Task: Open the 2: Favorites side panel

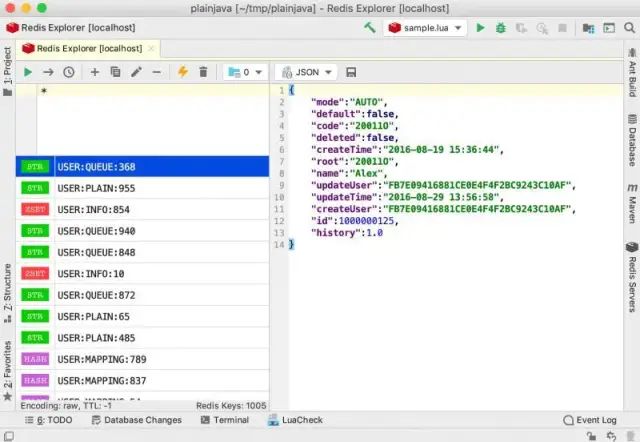Action: (x=8, y=370)
